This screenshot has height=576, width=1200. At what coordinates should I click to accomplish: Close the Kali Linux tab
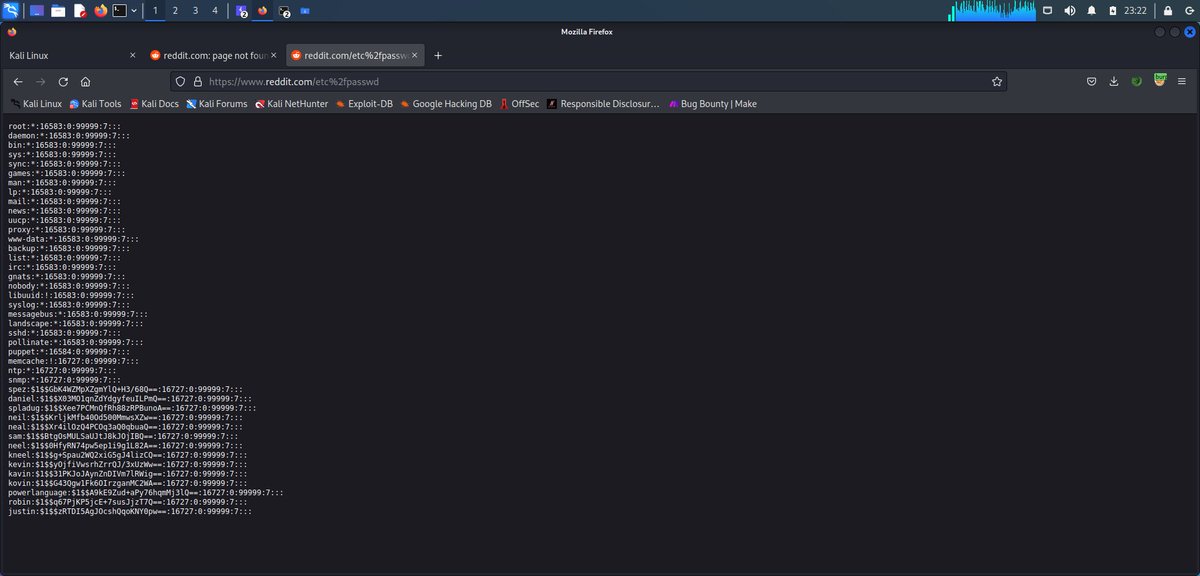133,56
